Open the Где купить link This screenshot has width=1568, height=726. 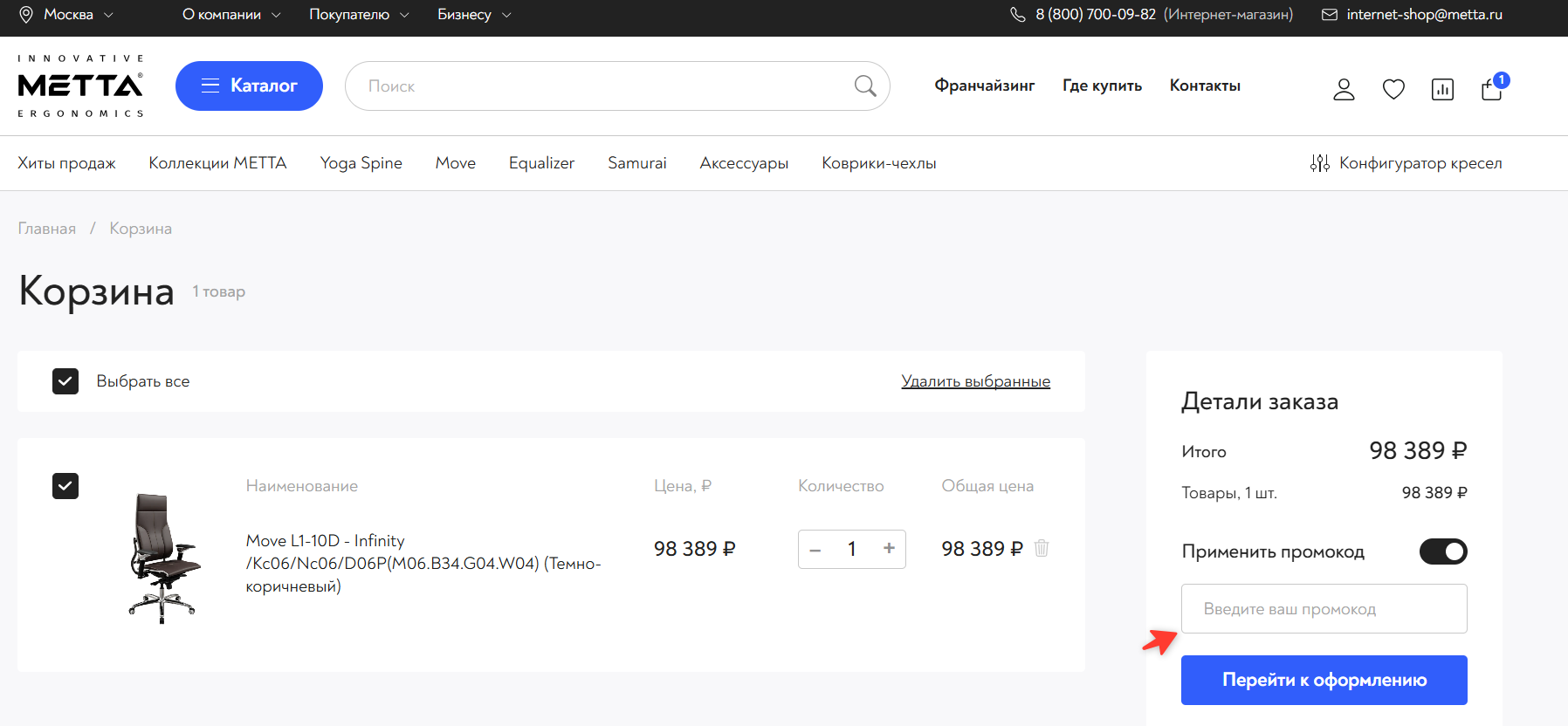[1102, 86]
